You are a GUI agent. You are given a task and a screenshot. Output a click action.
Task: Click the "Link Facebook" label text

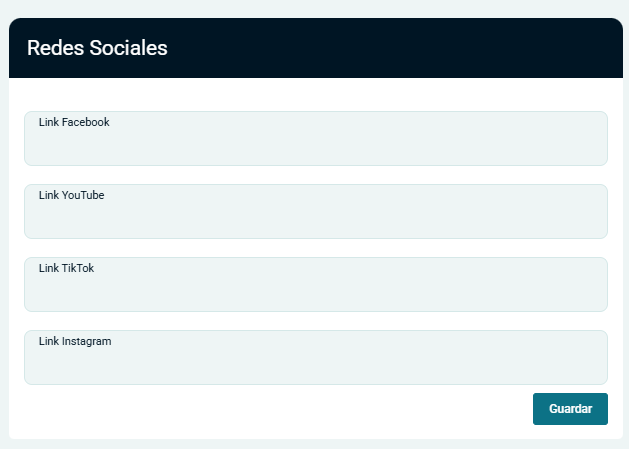[x=74, y=122]
